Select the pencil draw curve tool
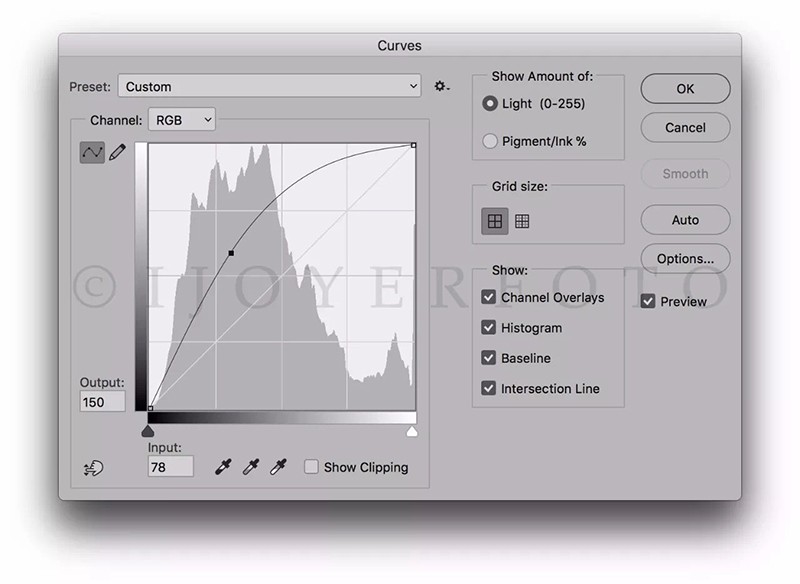The image size is (800, 584). pos(117,152)
